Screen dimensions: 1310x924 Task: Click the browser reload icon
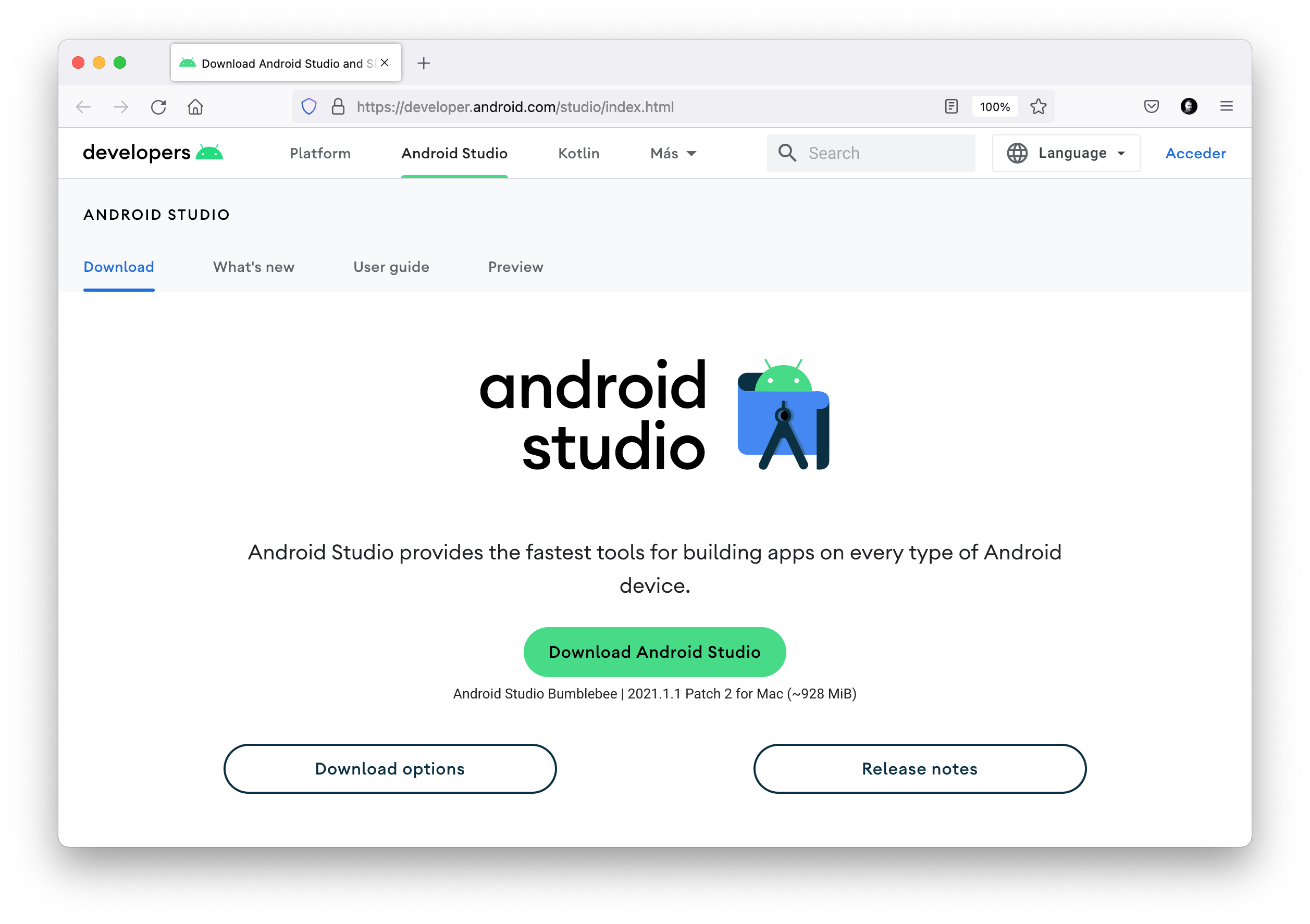click(158, 107)
